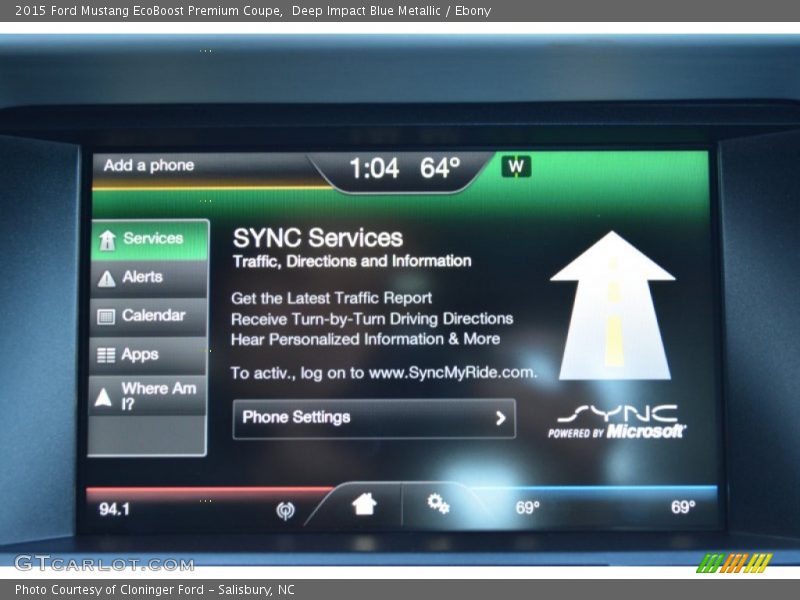Select the Where Am I? option
Screen dimensions: 800x600
pyautogui.click(x=147, y=396)
